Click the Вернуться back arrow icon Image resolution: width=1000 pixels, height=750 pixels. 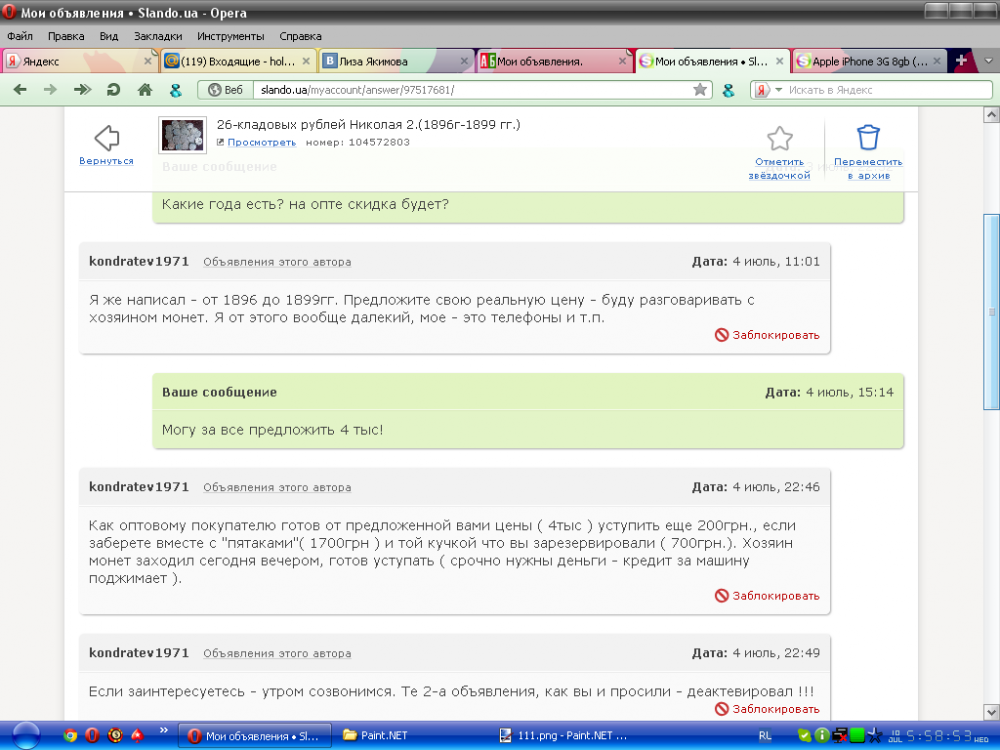(106, 138)
